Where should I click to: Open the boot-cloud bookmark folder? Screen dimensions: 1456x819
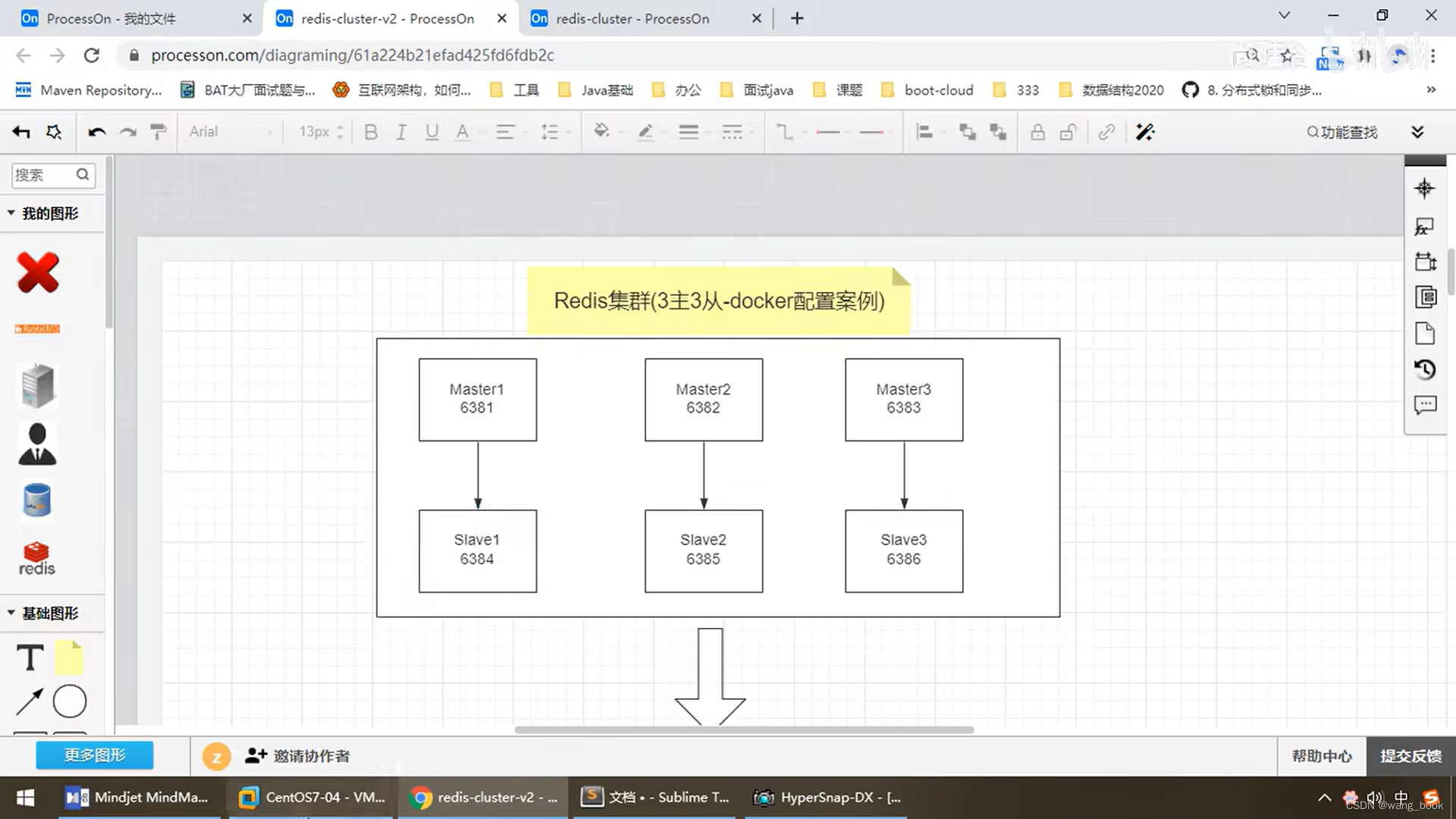[938, 89]
